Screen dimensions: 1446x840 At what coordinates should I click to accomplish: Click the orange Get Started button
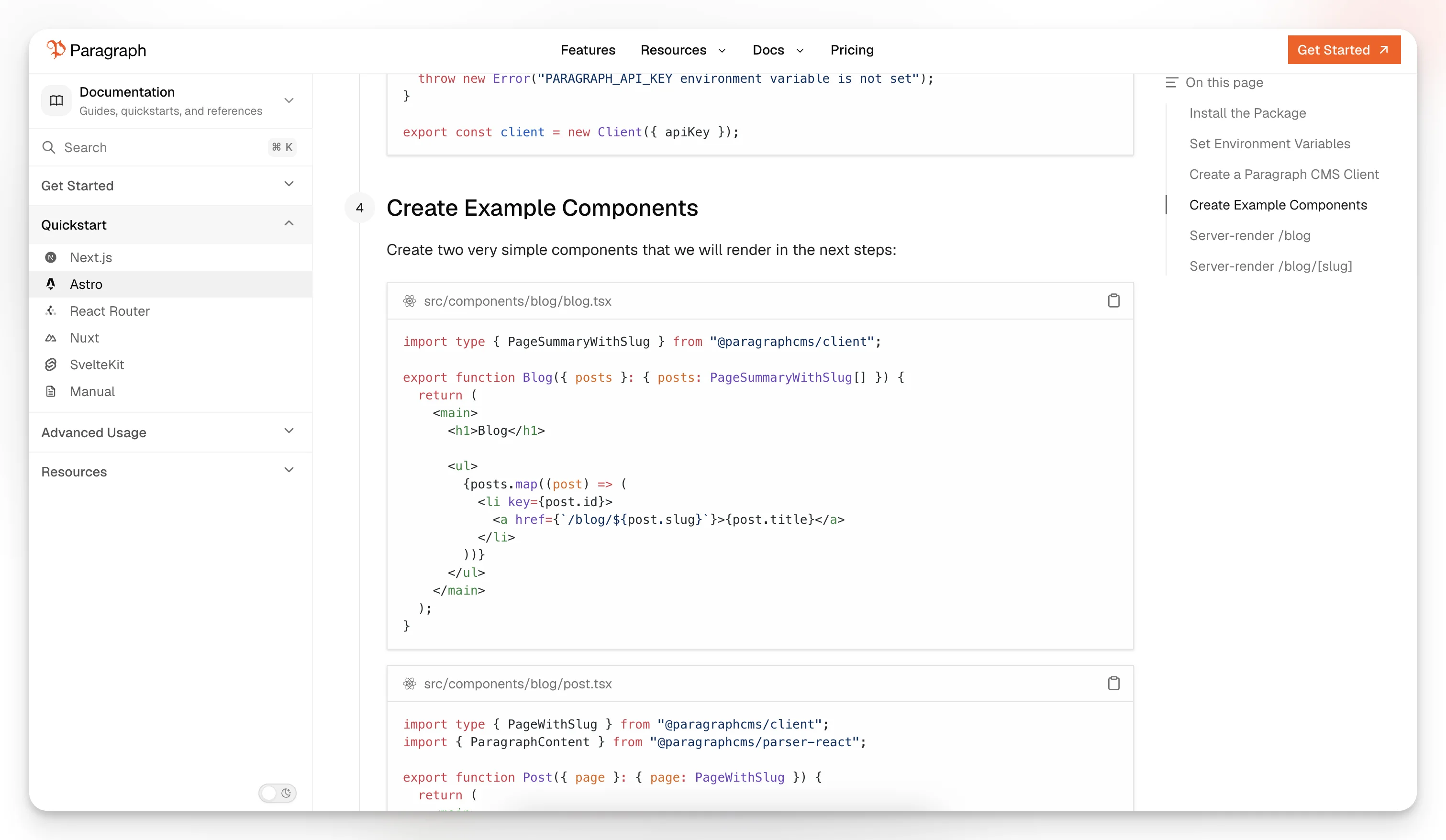click(1344, 50)
